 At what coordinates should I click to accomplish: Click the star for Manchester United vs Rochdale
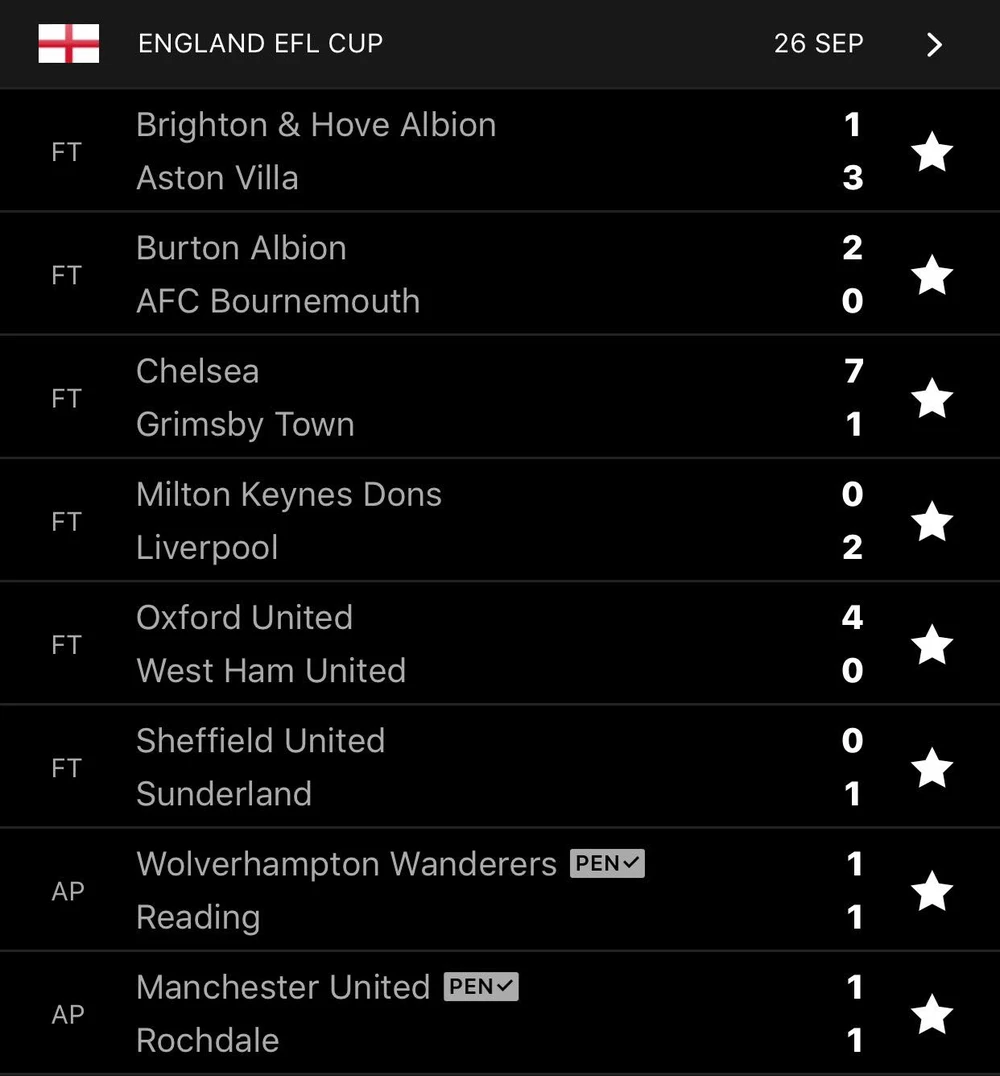point(932,1014)
